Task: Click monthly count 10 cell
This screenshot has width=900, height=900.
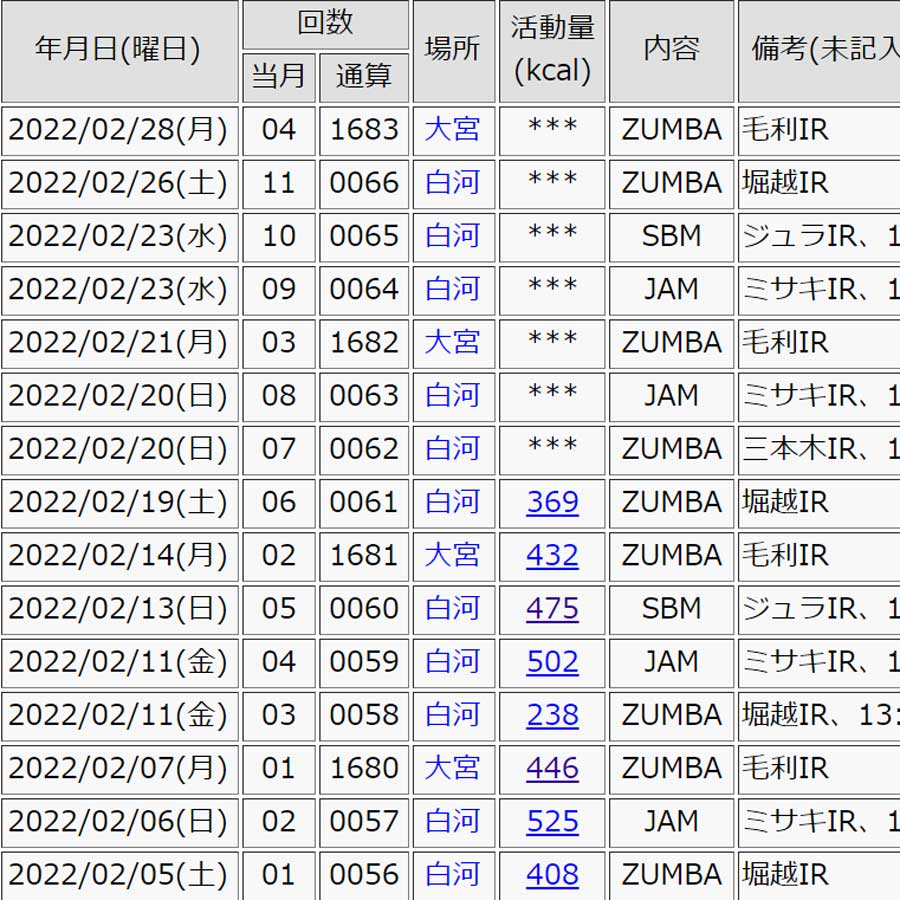Action: tap(279, 237)
